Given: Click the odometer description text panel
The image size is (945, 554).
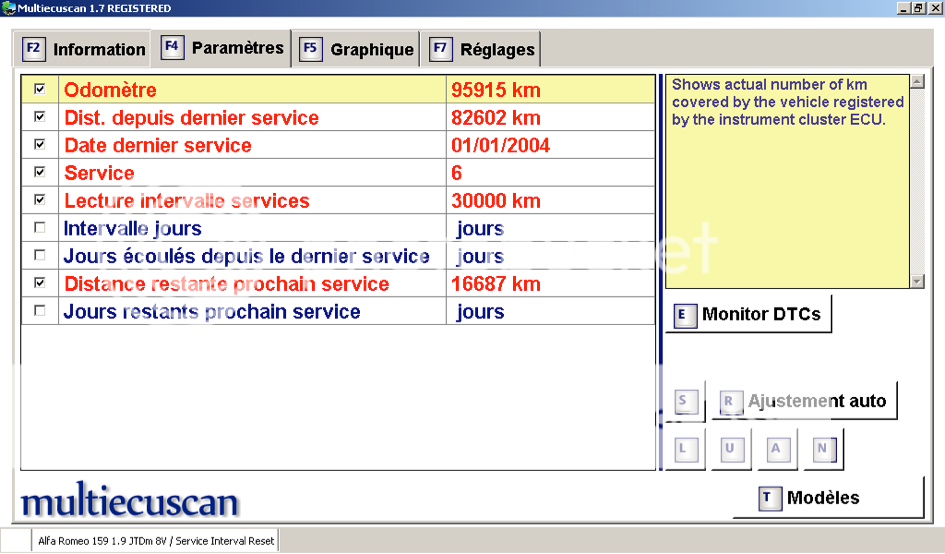Looking at the screenshot, I should click(787, 181).
